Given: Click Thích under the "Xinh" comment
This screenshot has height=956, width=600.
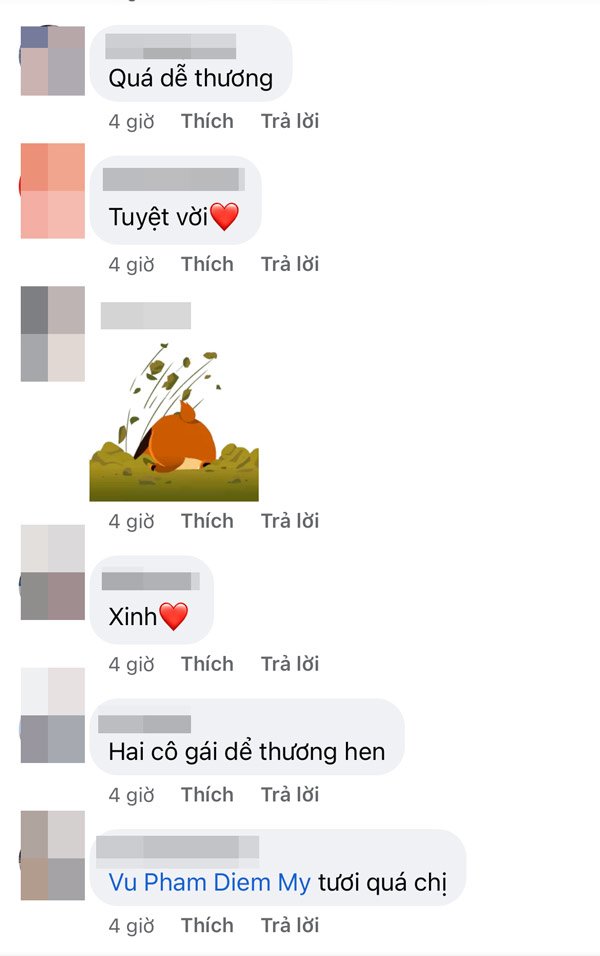Looking at the screenshot, I should point(207,664).
